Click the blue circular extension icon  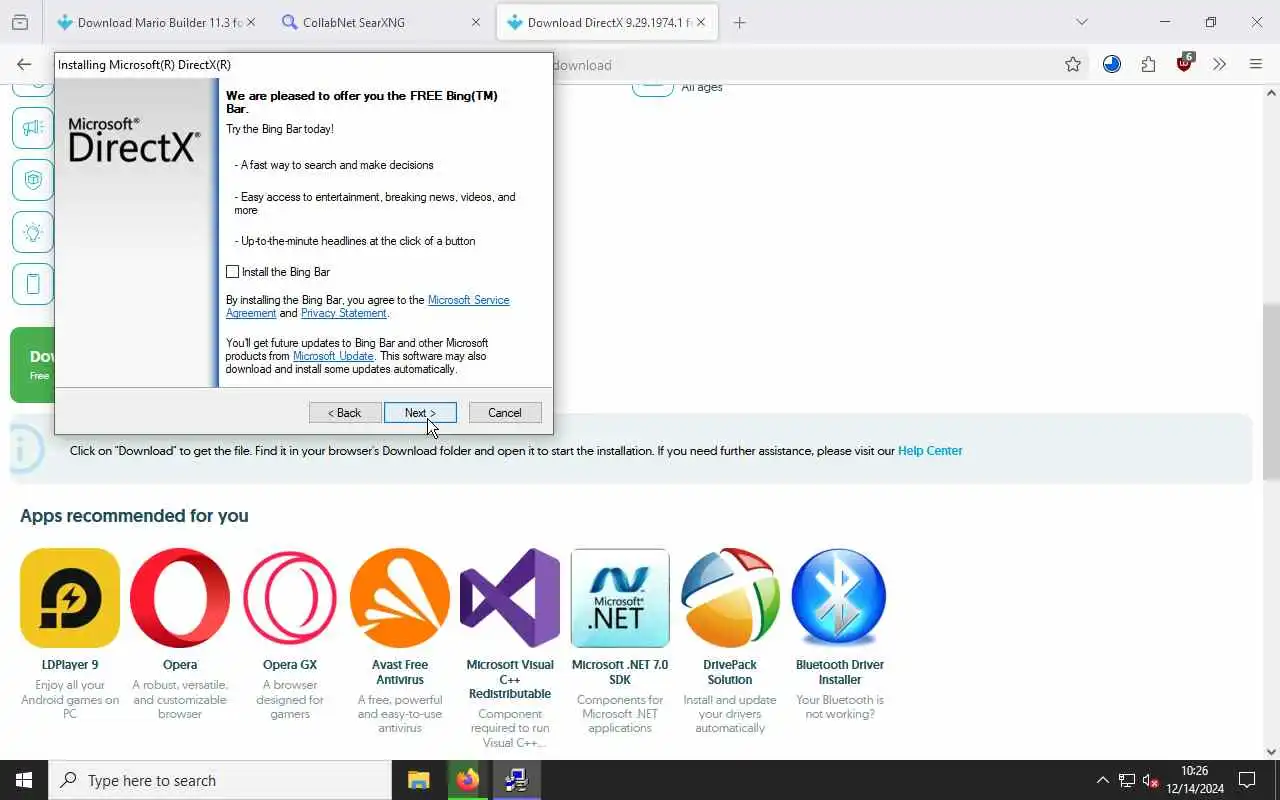tap(1112, 64)
